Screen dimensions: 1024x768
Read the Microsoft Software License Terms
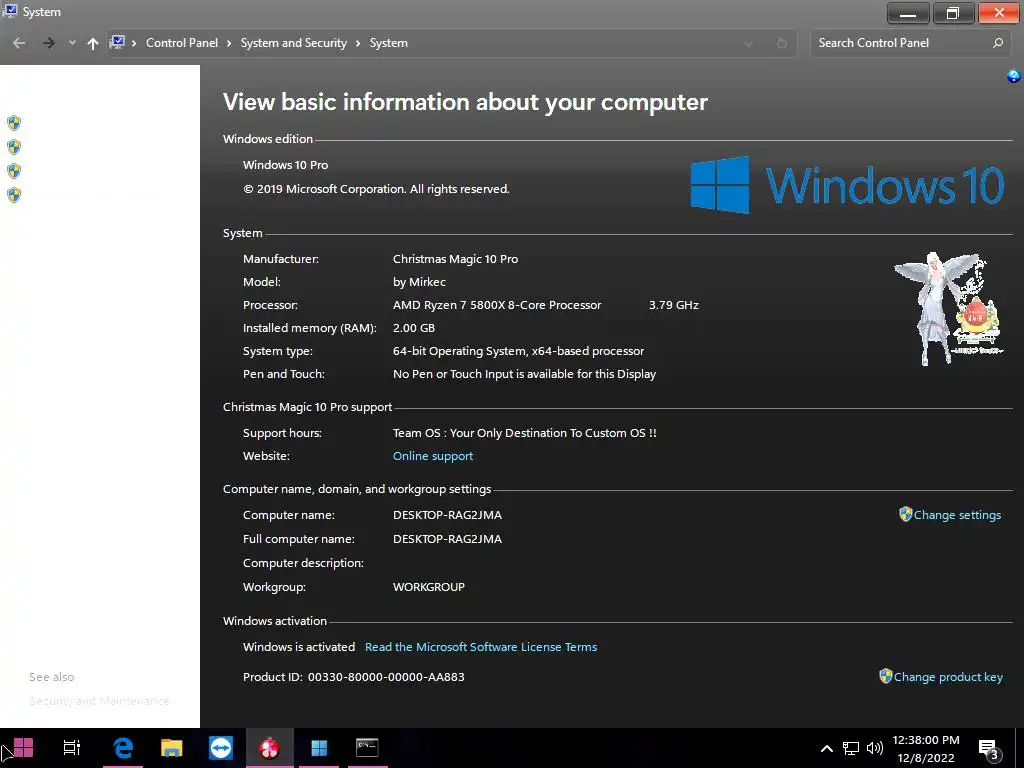click(x=481, y=647)
